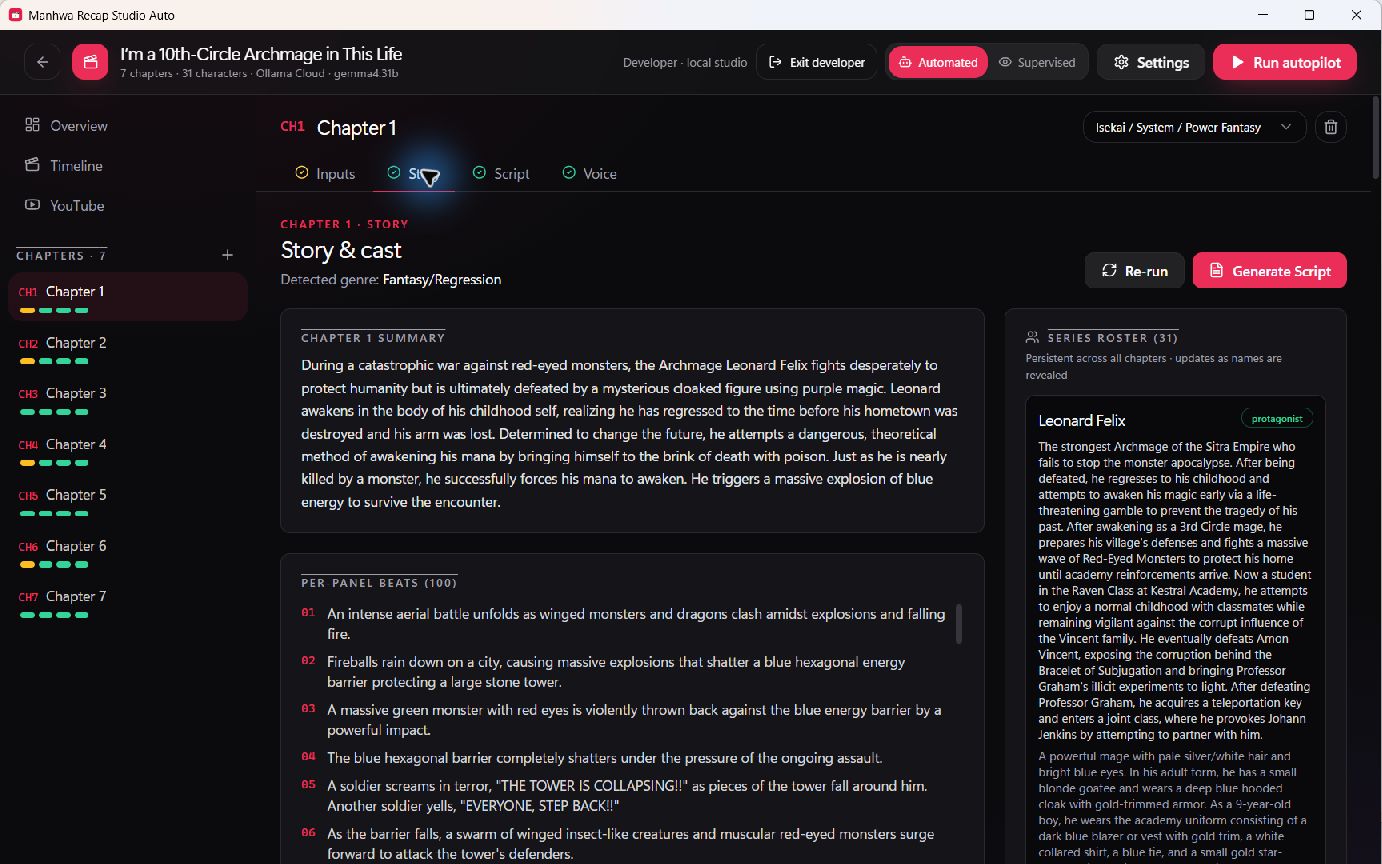Image resolution: width=1382 pixels, height=864 pixels.
Task: Open Chapter 7 from chapter list
Action: [128, 602]
